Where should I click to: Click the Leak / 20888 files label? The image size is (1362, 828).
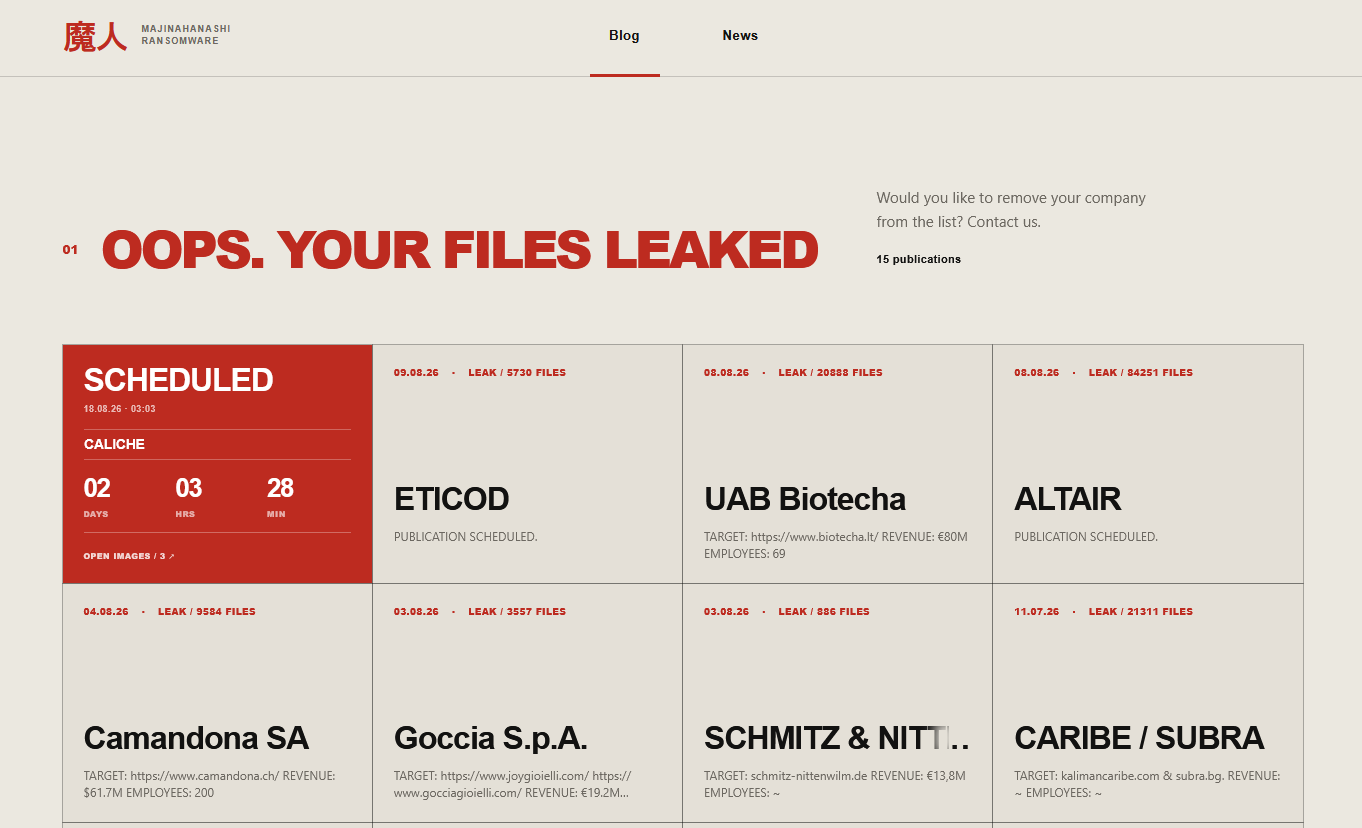pyautogui.click(x=830, y=372)
